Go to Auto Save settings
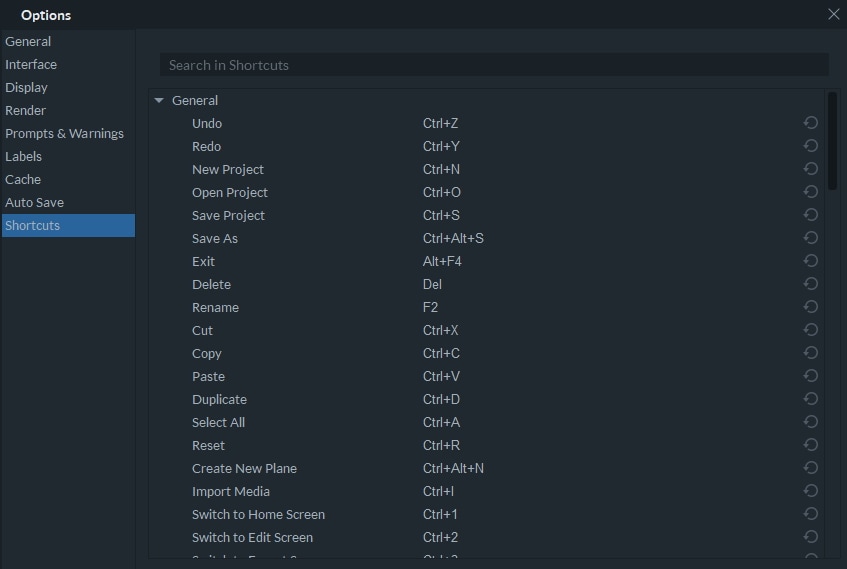 (34, 202)
